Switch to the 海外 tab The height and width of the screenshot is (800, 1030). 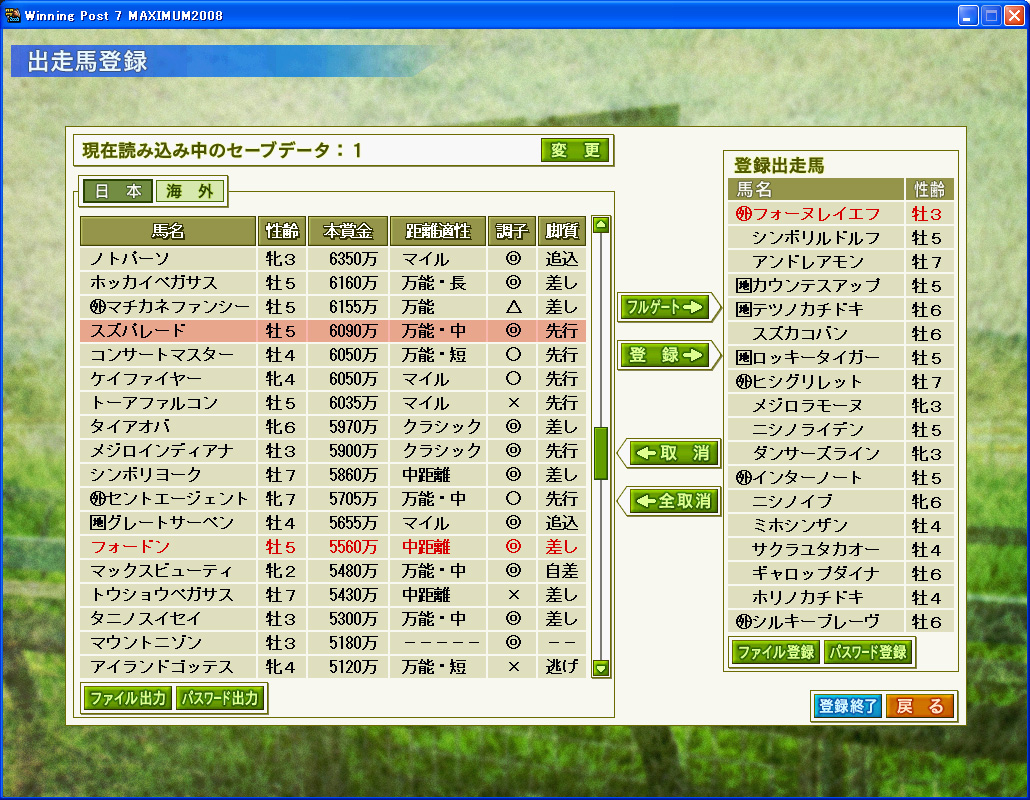(x=190, y=191)
